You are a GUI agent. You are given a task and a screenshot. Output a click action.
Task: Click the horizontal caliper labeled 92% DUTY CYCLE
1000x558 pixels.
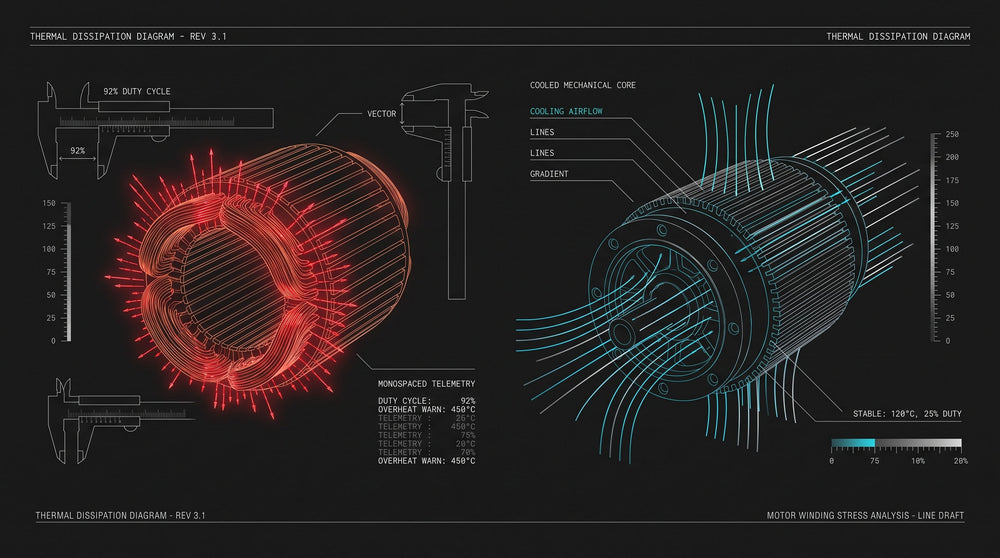(x=156, y=131)
